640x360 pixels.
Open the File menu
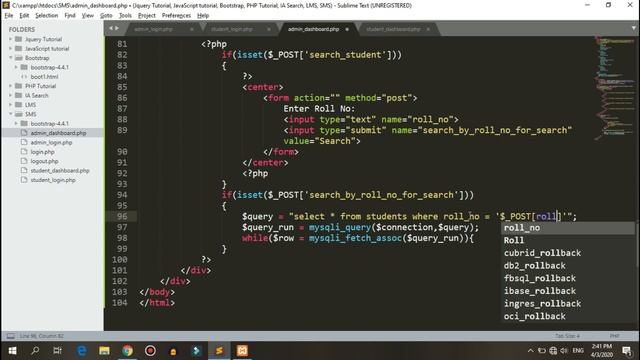[x=9, y=16]
